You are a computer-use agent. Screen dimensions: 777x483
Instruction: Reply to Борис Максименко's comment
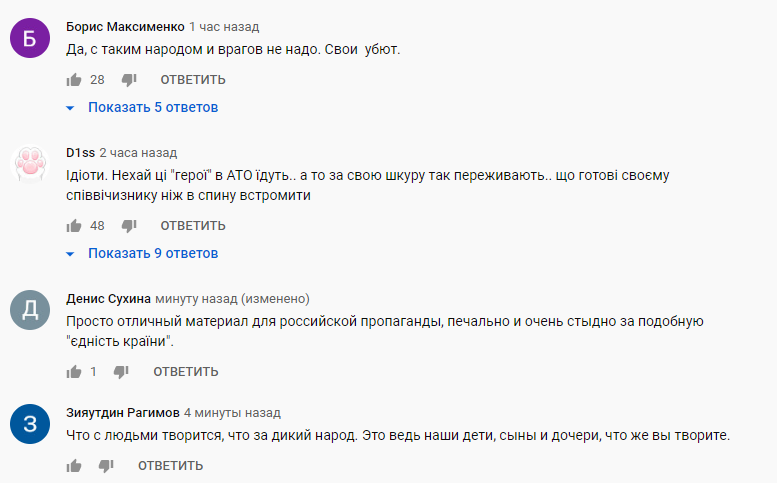tap(193, 80)
